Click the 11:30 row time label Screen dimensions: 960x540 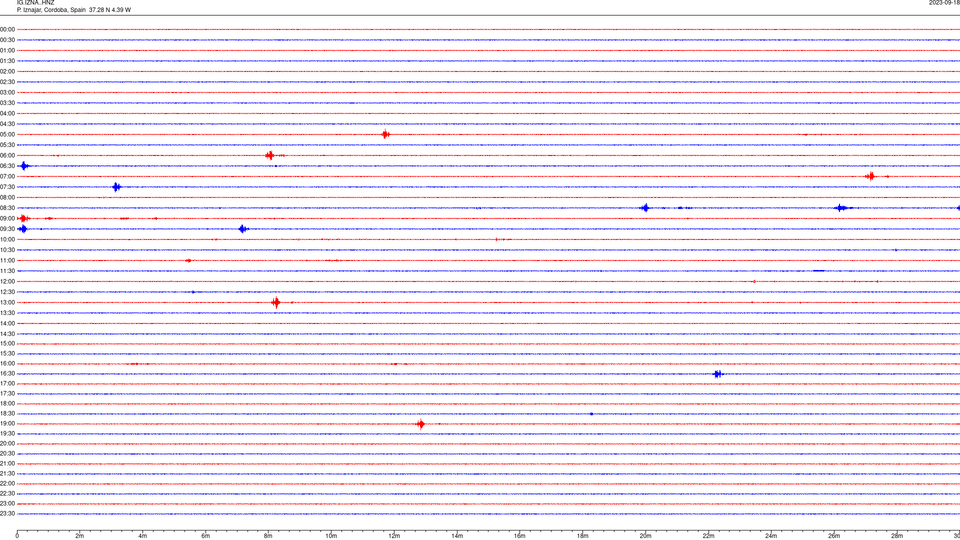point(7,271)
